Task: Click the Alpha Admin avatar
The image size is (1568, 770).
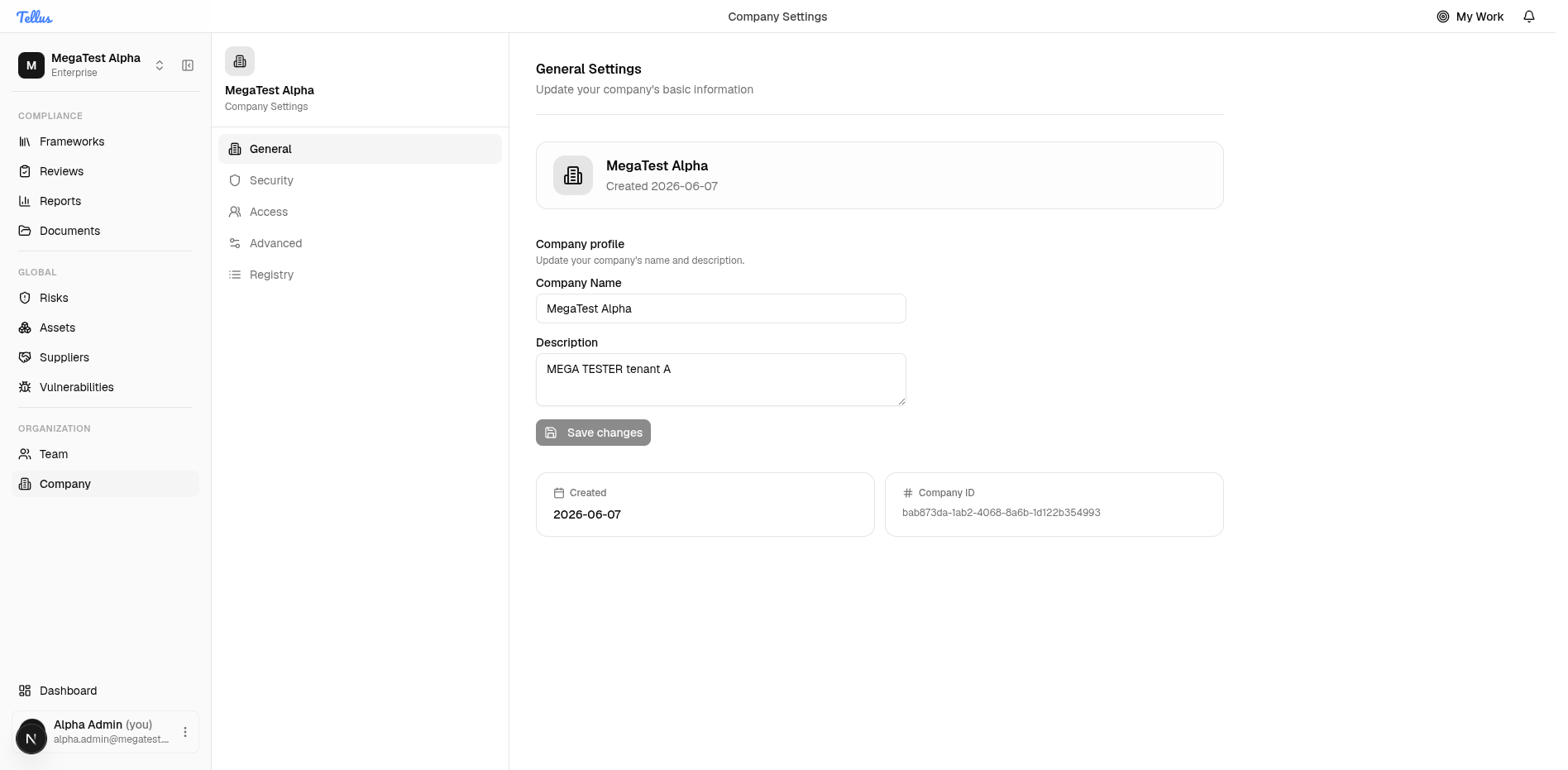Action: click(31, 737)
